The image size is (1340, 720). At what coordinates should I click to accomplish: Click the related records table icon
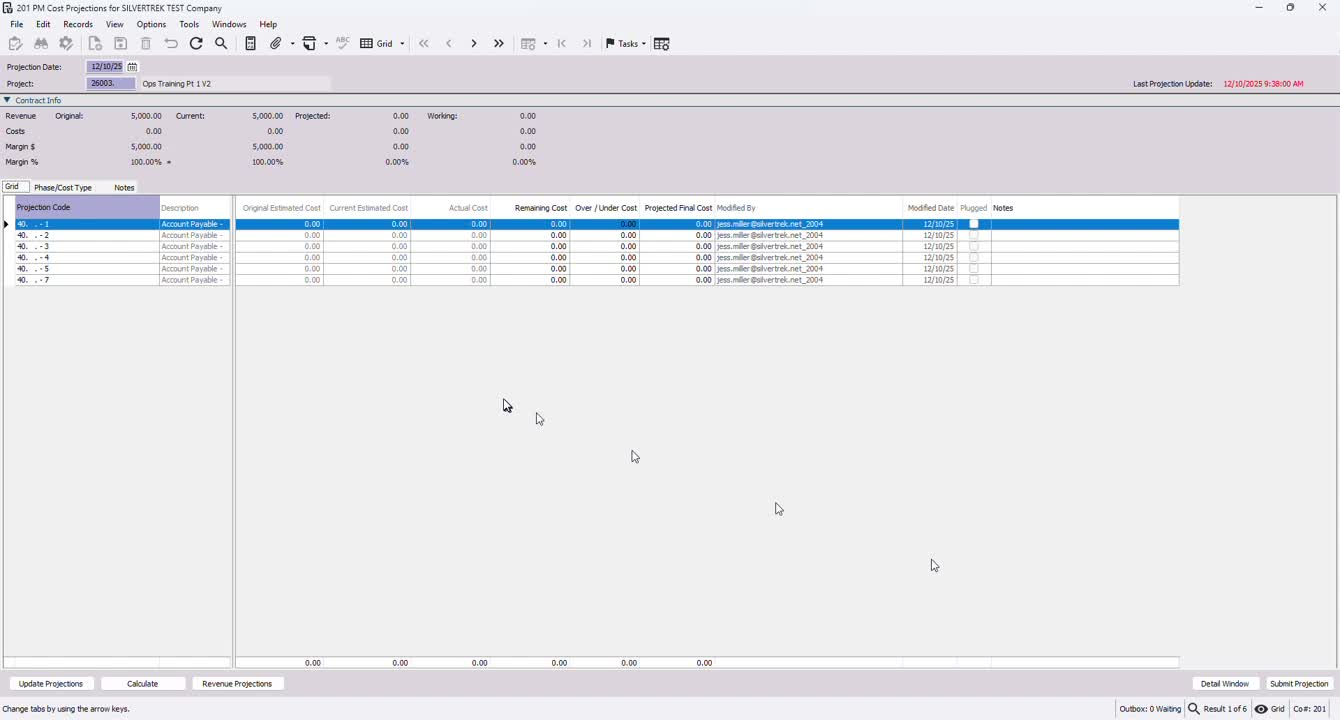[528, 44]
